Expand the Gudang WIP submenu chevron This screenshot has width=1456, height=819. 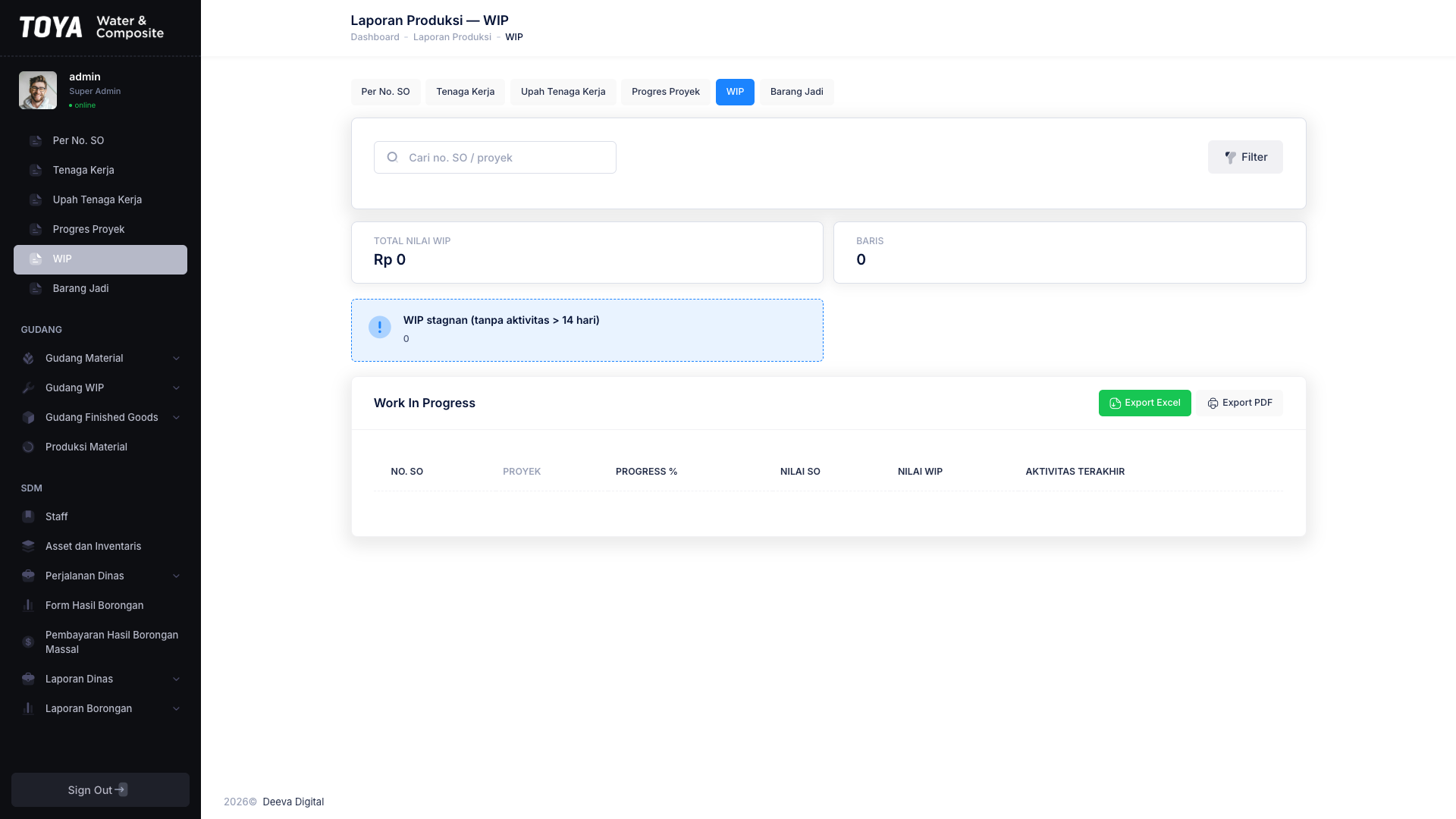(x=176, y=388)
